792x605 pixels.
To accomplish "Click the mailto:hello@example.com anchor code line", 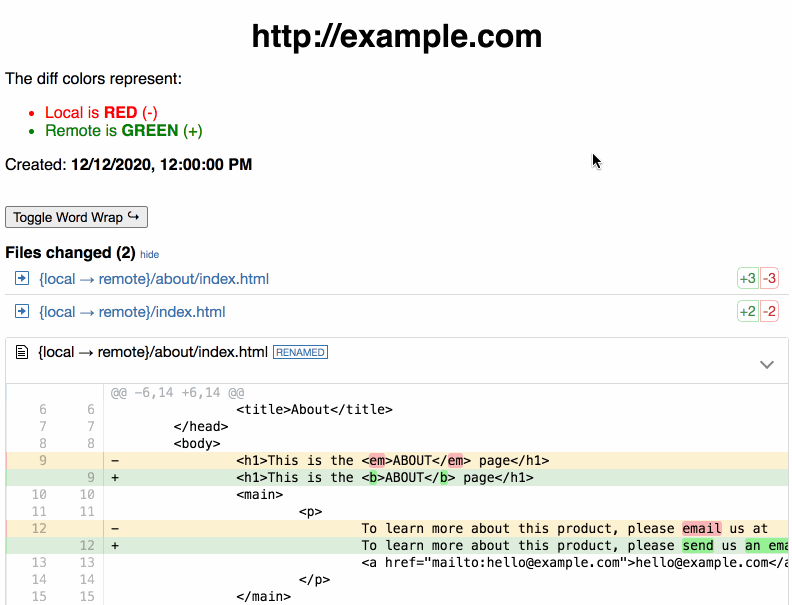I will pos(574,563).
